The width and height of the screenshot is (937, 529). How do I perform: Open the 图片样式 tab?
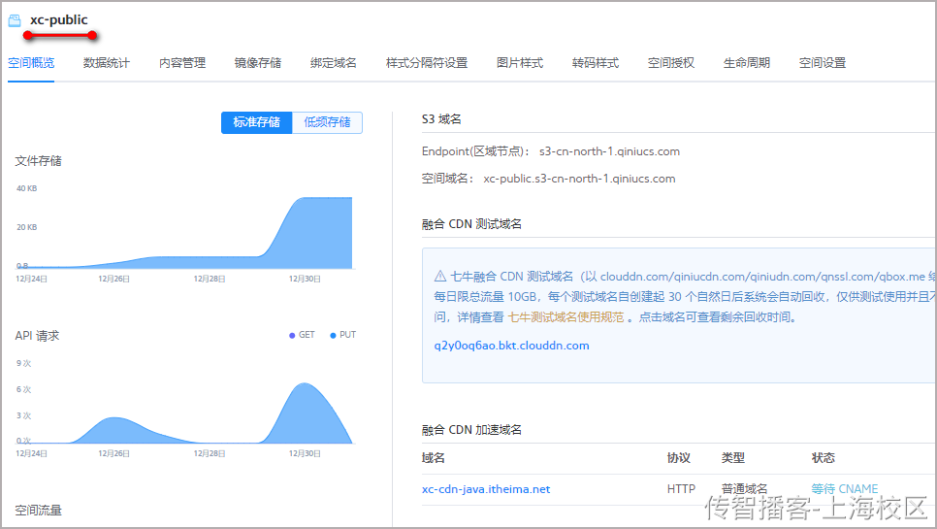pos(520,63)
